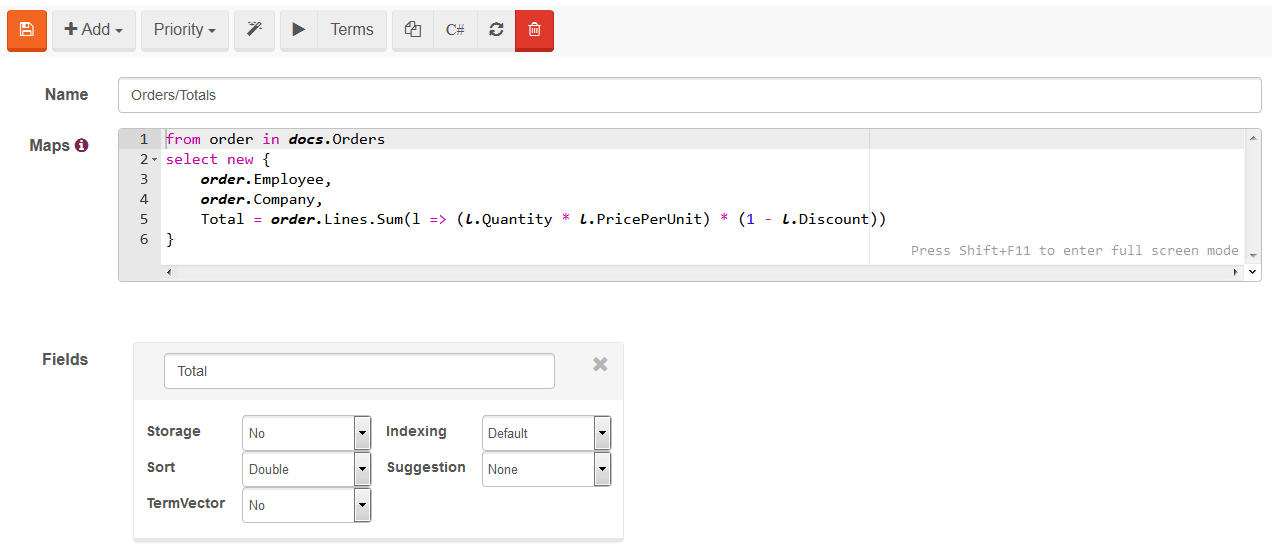Open the Sort dropdown set to Double
The image size is (1272, 552).
pyautogui.click(x=306, y=469)
